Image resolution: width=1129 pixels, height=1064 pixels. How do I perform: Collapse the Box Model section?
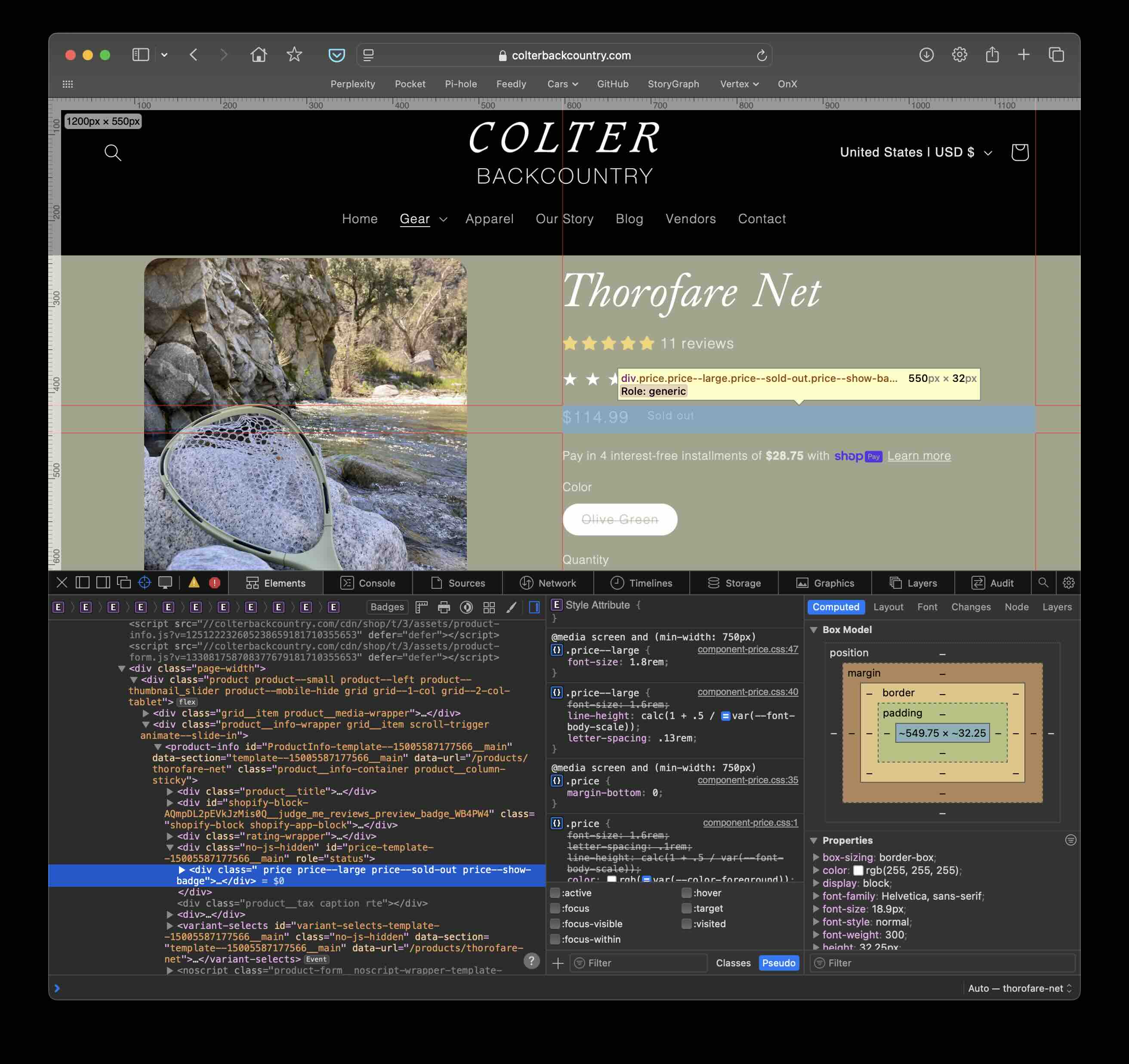pyautogui.click(x=814, y=630)
